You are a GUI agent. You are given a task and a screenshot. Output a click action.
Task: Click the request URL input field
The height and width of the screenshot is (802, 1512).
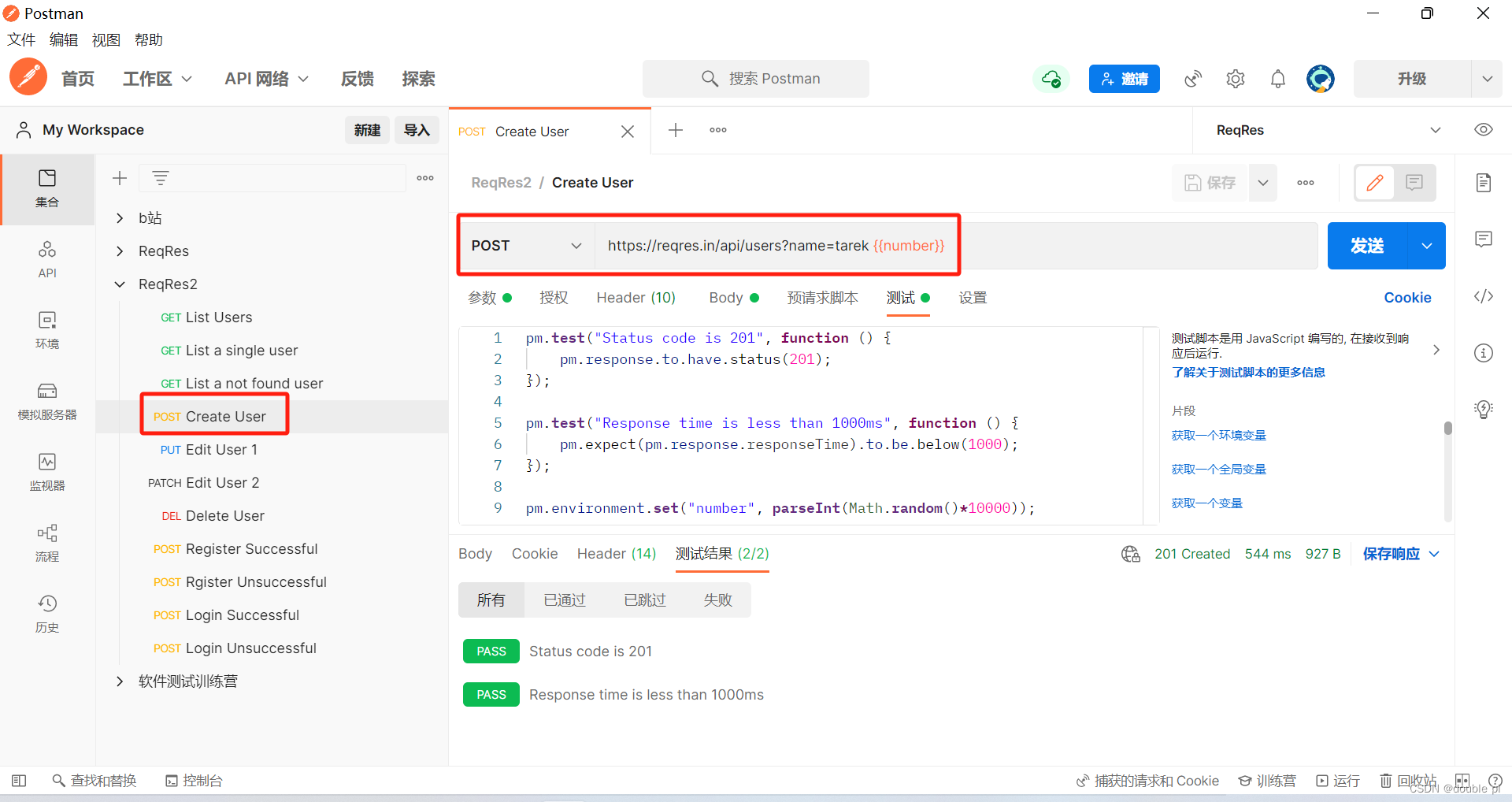pos(955,246)
